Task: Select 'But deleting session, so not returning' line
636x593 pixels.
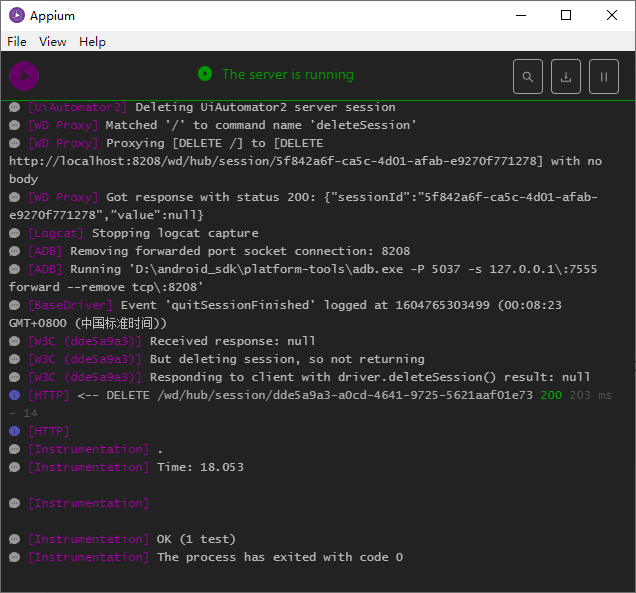Action: (217, 359)
